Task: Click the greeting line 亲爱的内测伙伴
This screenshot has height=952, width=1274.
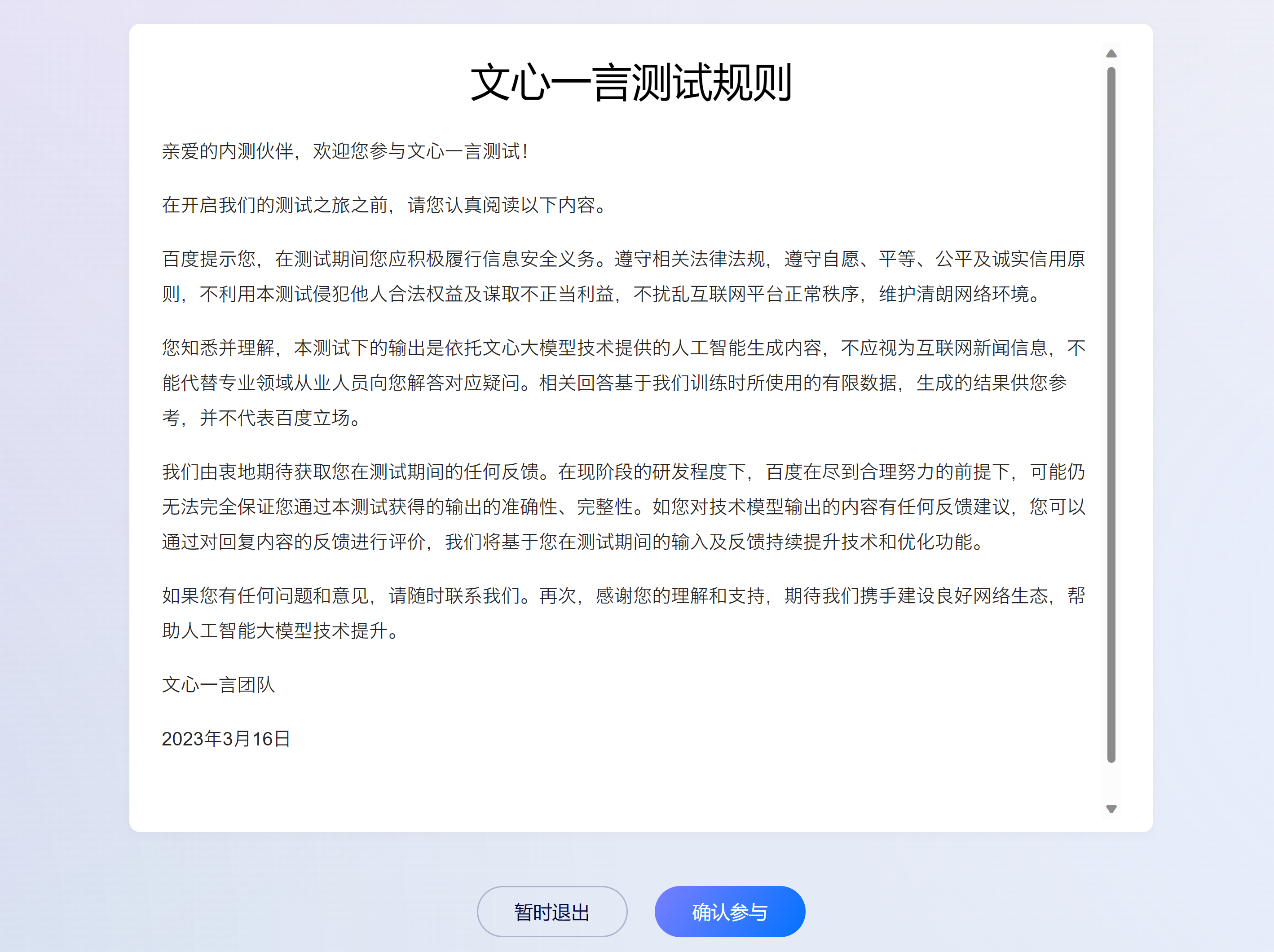Action: pyautogui.click(x=344, y=151)
